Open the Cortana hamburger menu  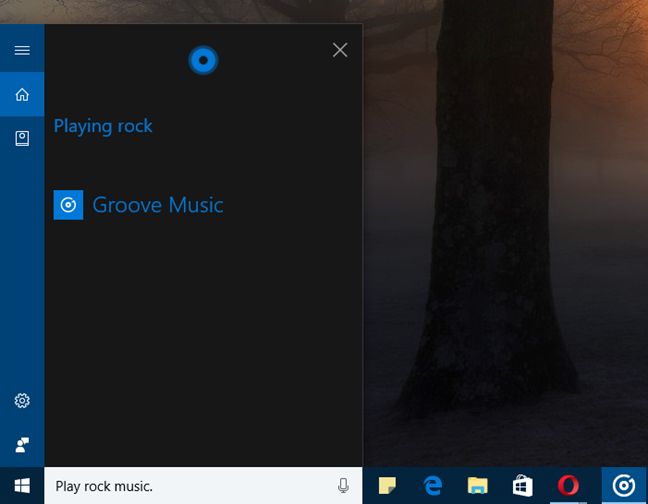(22, 50)
